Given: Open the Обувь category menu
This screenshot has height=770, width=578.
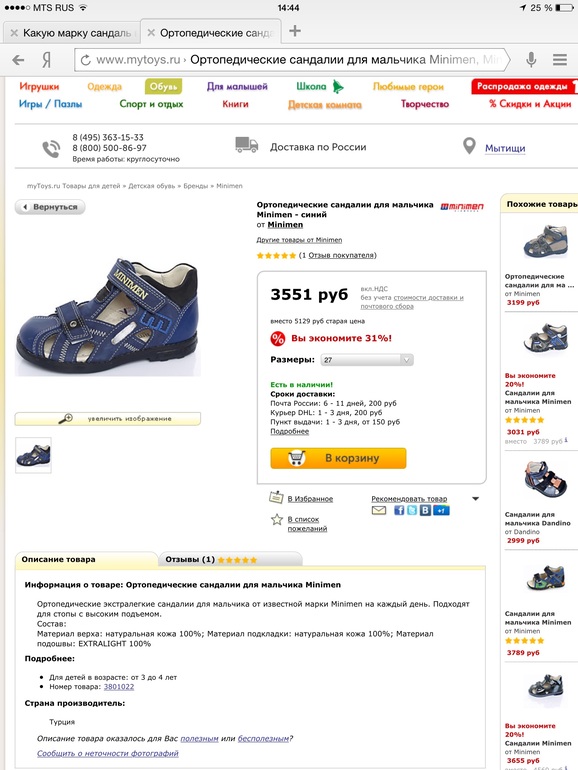Looking at the screenshot, I should 163,86.
